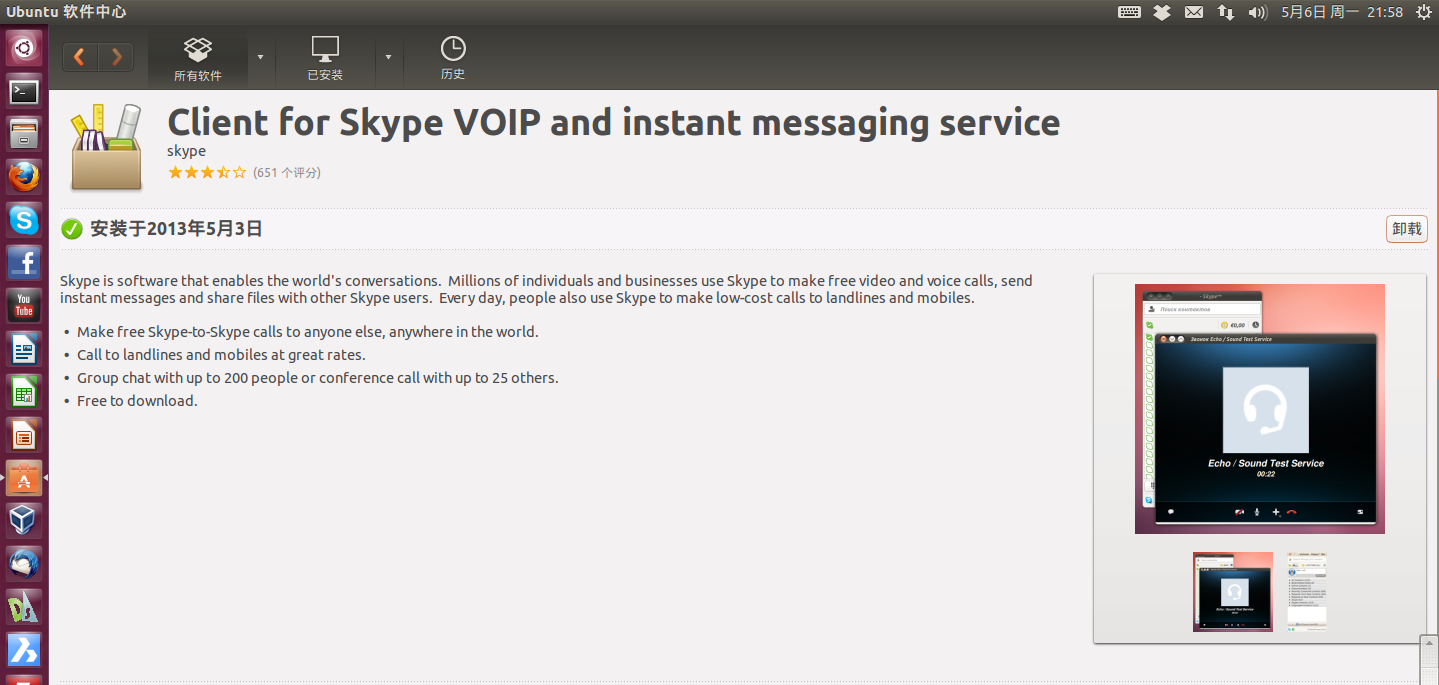Click the green installed checkmark icon
The height and width of the screenshot is (685, 1439).
pyautogui.click(x=72, y=229)
